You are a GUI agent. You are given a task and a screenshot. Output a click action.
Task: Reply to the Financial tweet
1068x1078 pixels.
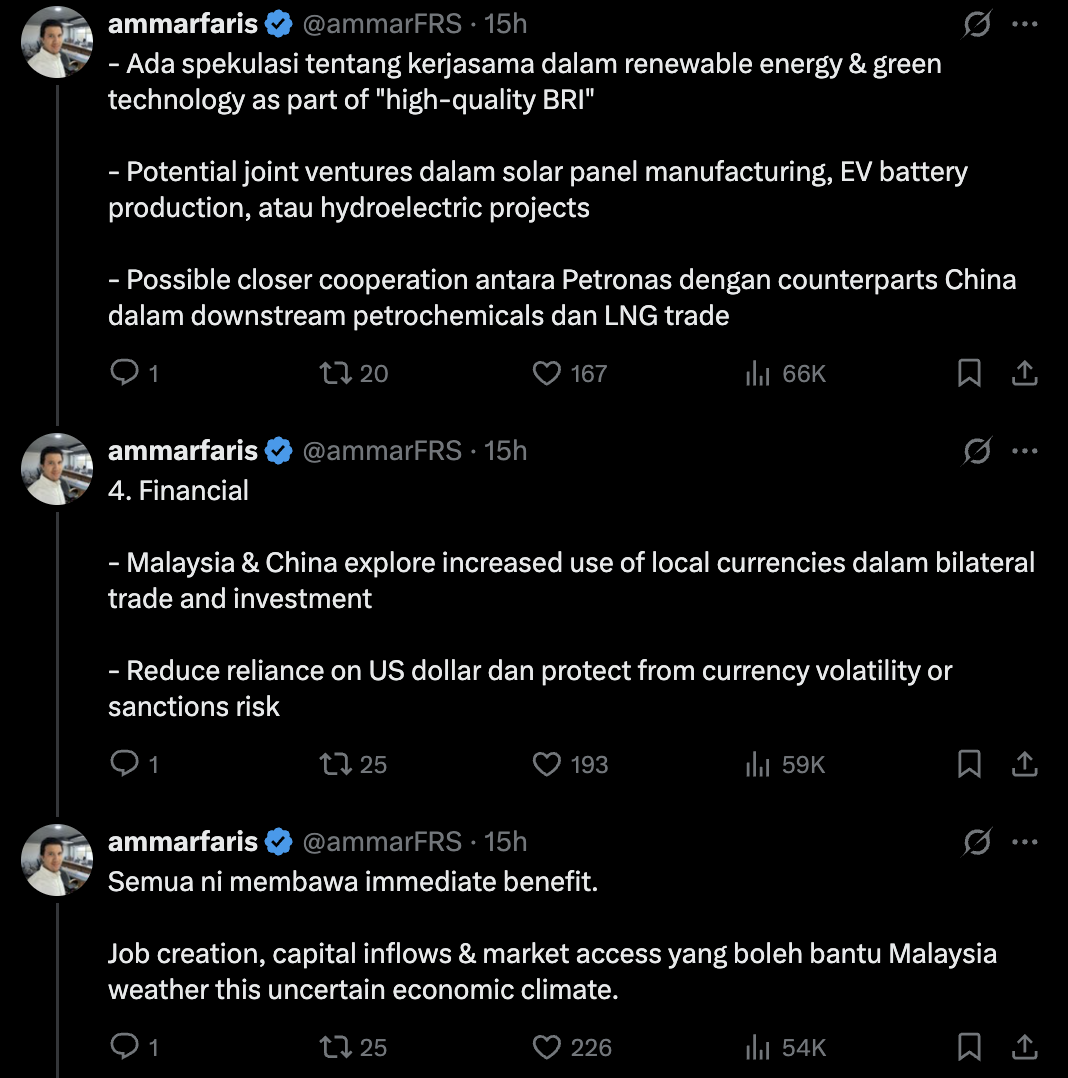pos(124,765)
